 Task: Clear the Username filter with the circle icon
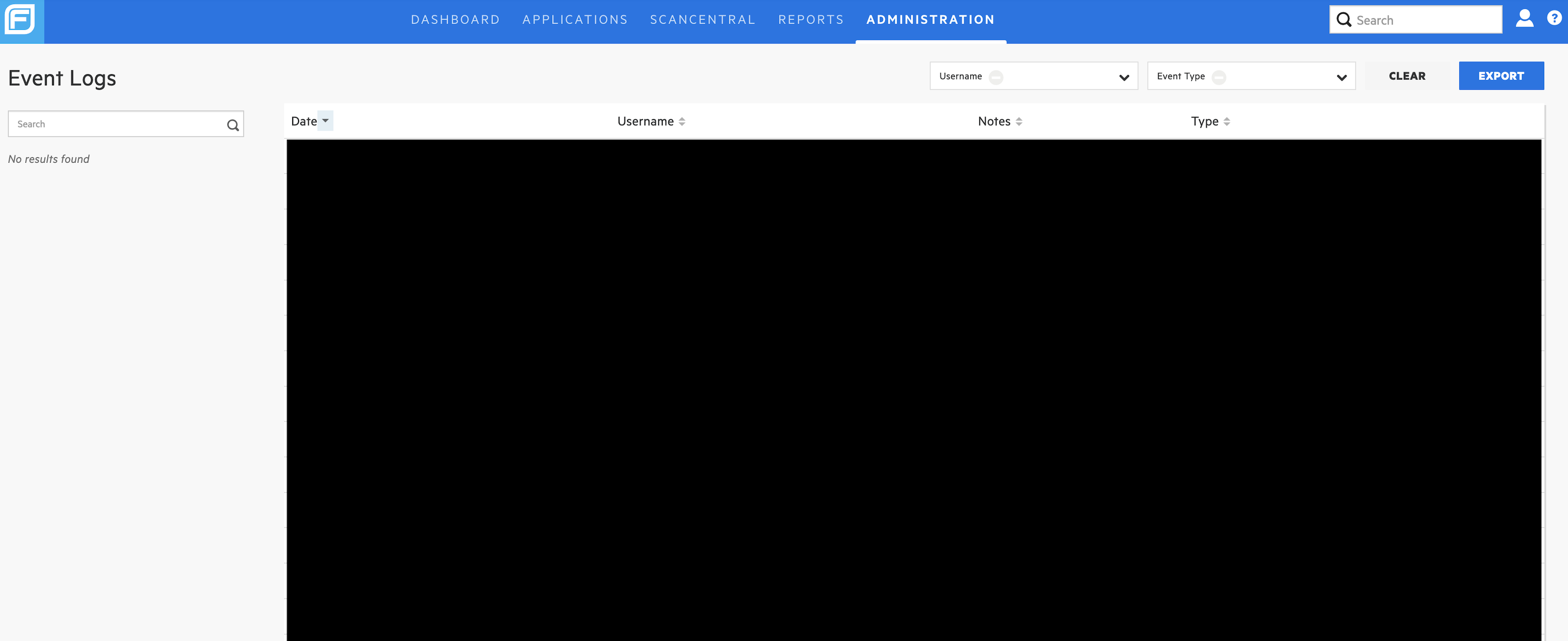pos(996,78)
